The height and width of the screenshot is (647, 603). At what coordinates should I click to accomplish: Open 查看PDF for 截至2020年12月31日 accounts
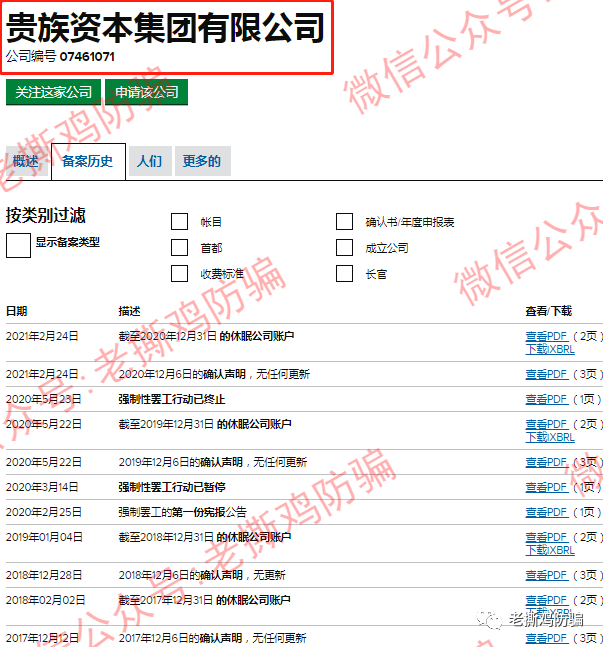(547, 336)
